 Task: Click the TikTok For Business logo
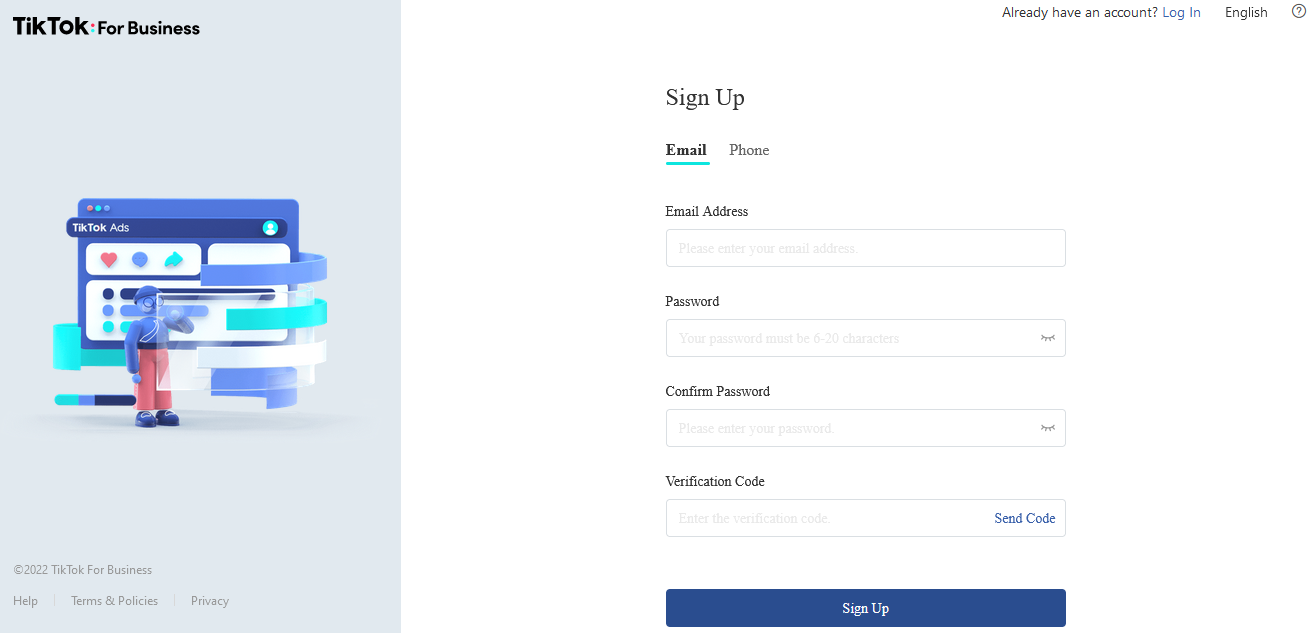coord(107,28)
